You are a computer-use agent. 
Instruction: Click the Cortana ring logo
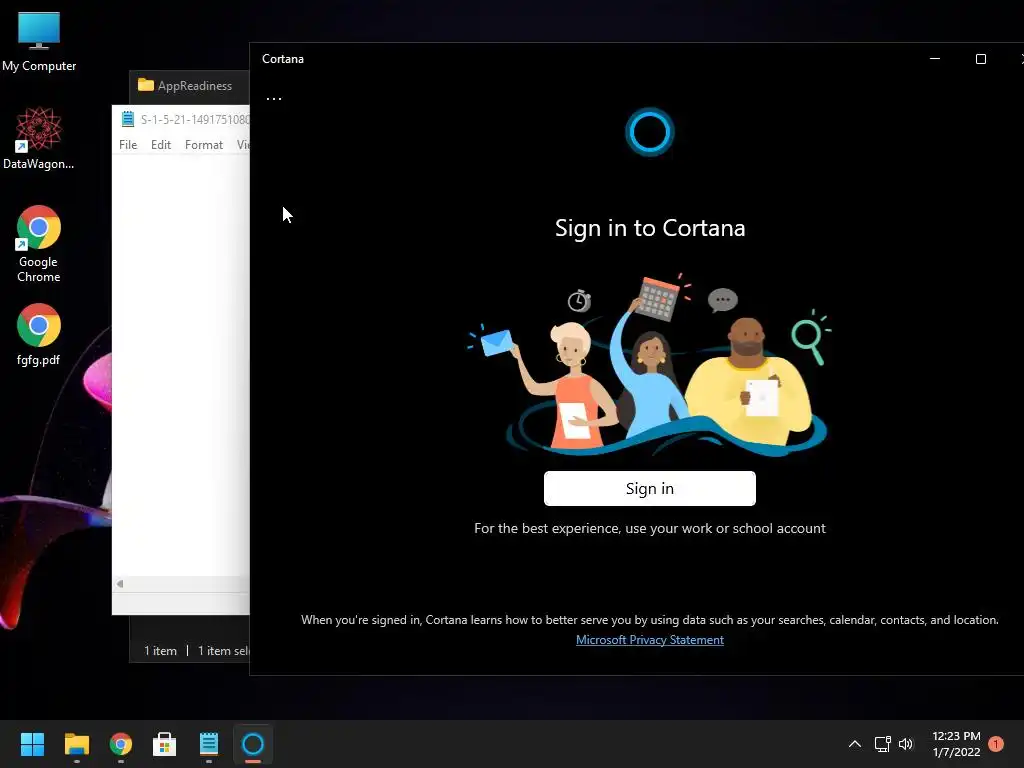point(649,132)
